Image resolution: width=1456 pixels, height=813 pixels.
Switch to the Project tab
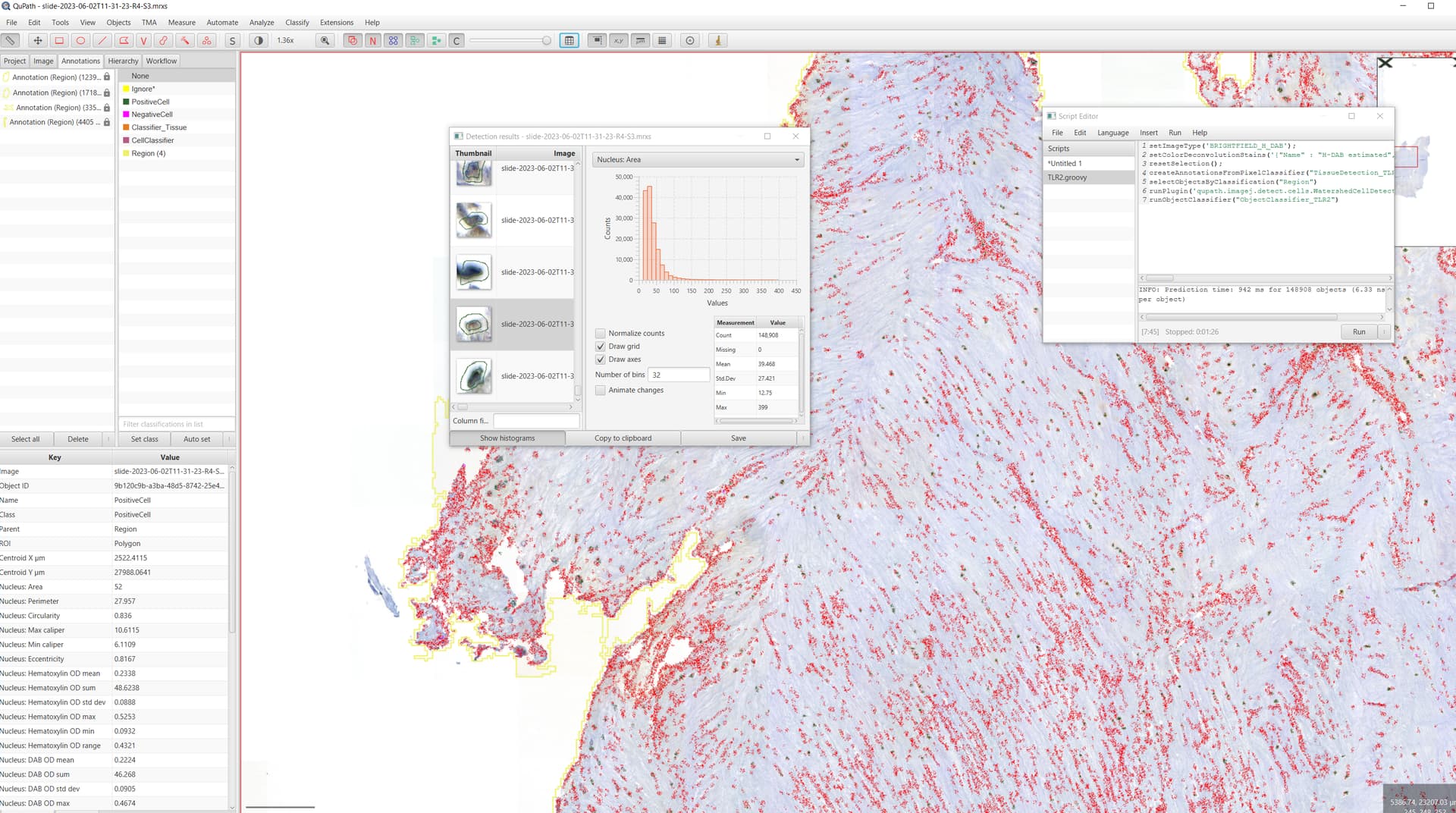14,61
